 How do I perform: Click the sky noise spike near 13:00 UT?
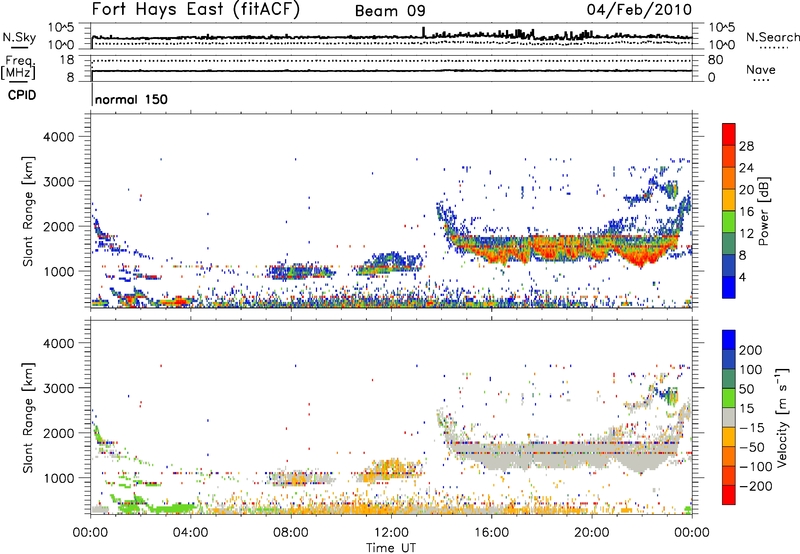423,32
